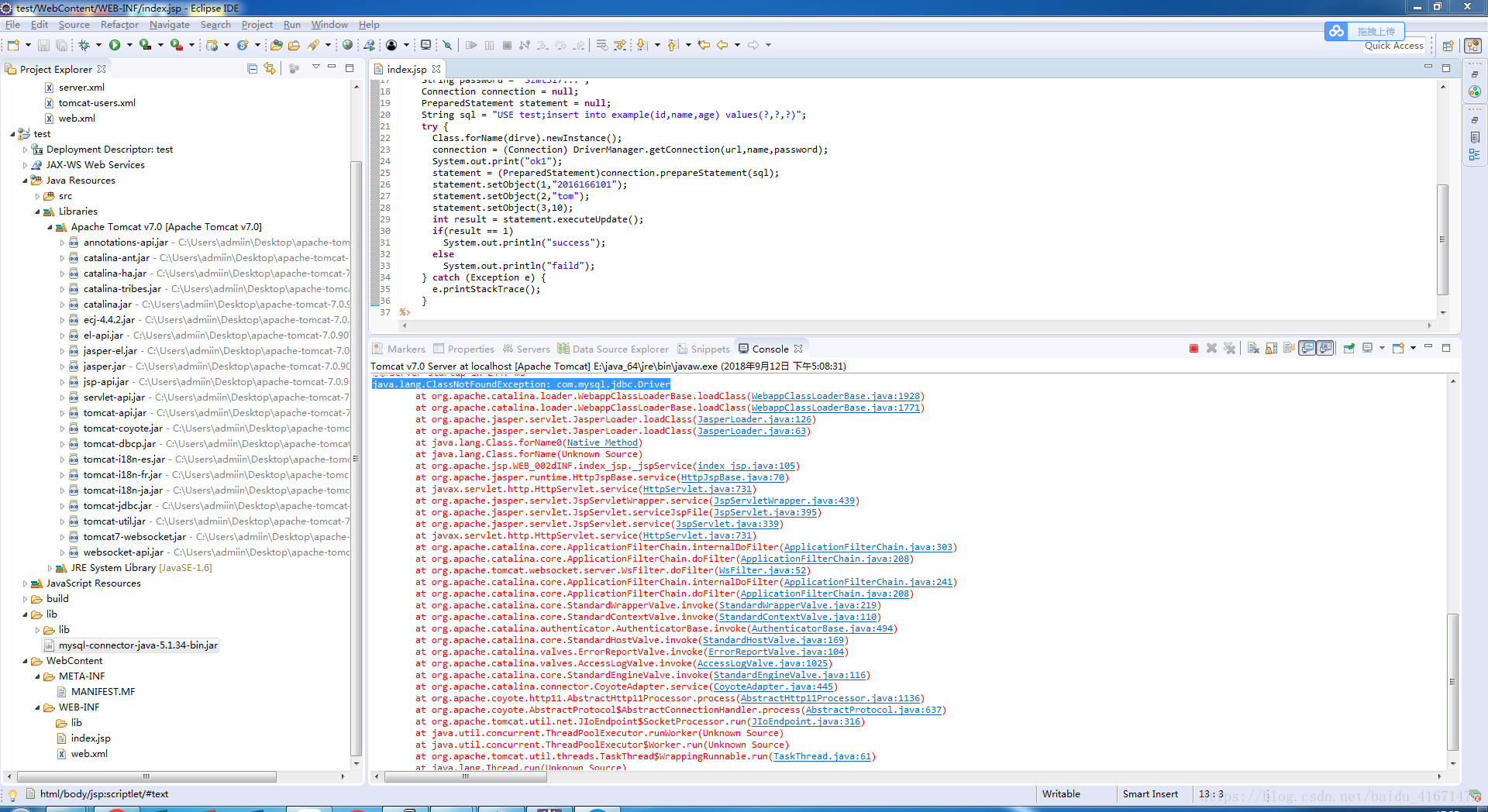Open Project Explorer View Menu dropdown
Screen dimensions: 1488x812
[315, 68]
